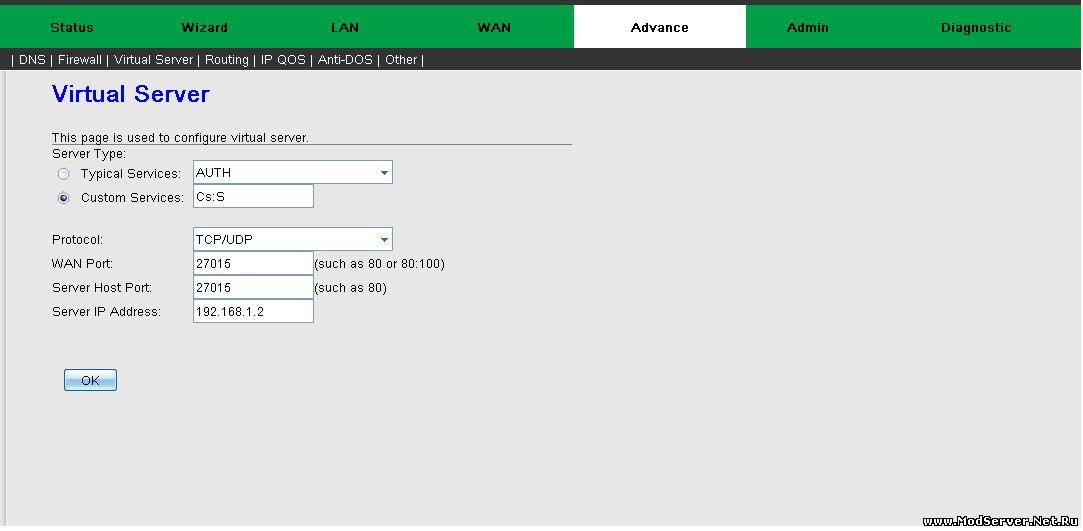Viewport: 1083px width, 531px height.
Task: Open the Other submenu link
Action: [x=401, y=59]
